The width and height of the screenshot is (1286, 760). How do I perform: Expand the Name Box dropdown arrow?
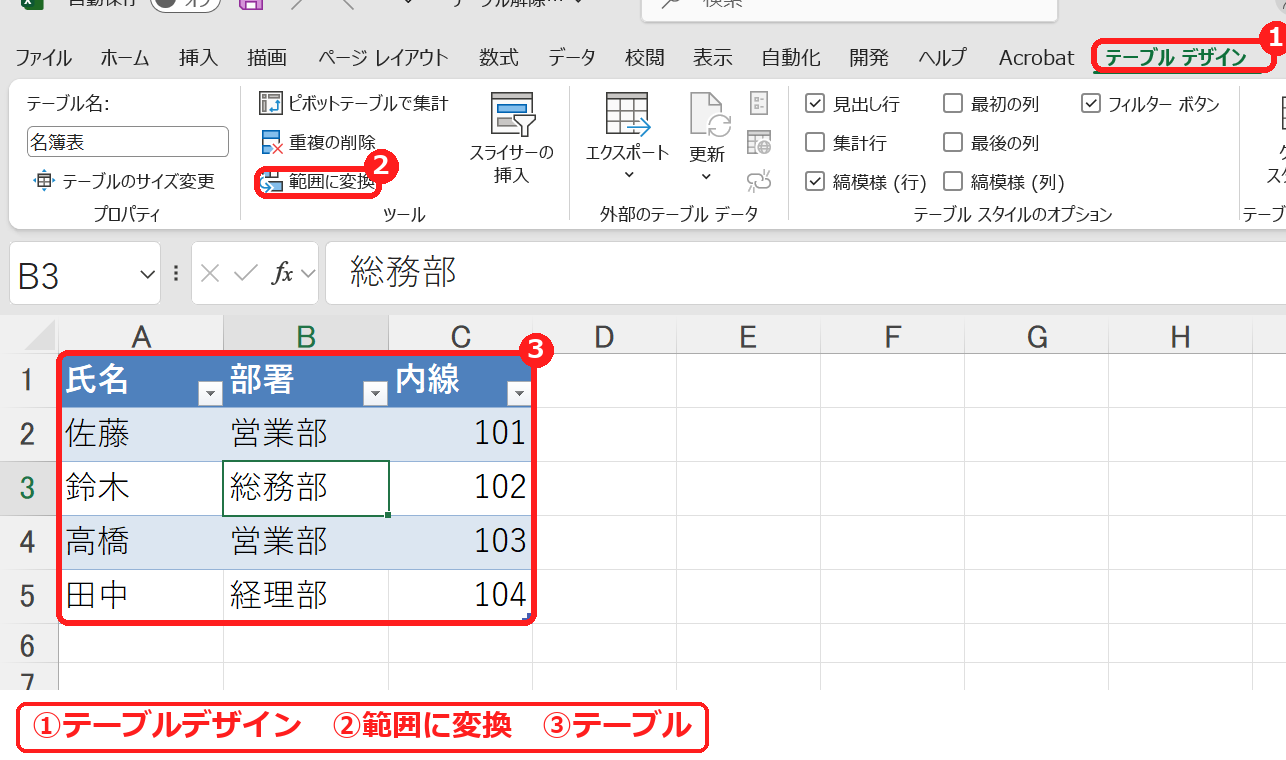tap(148, 274)
